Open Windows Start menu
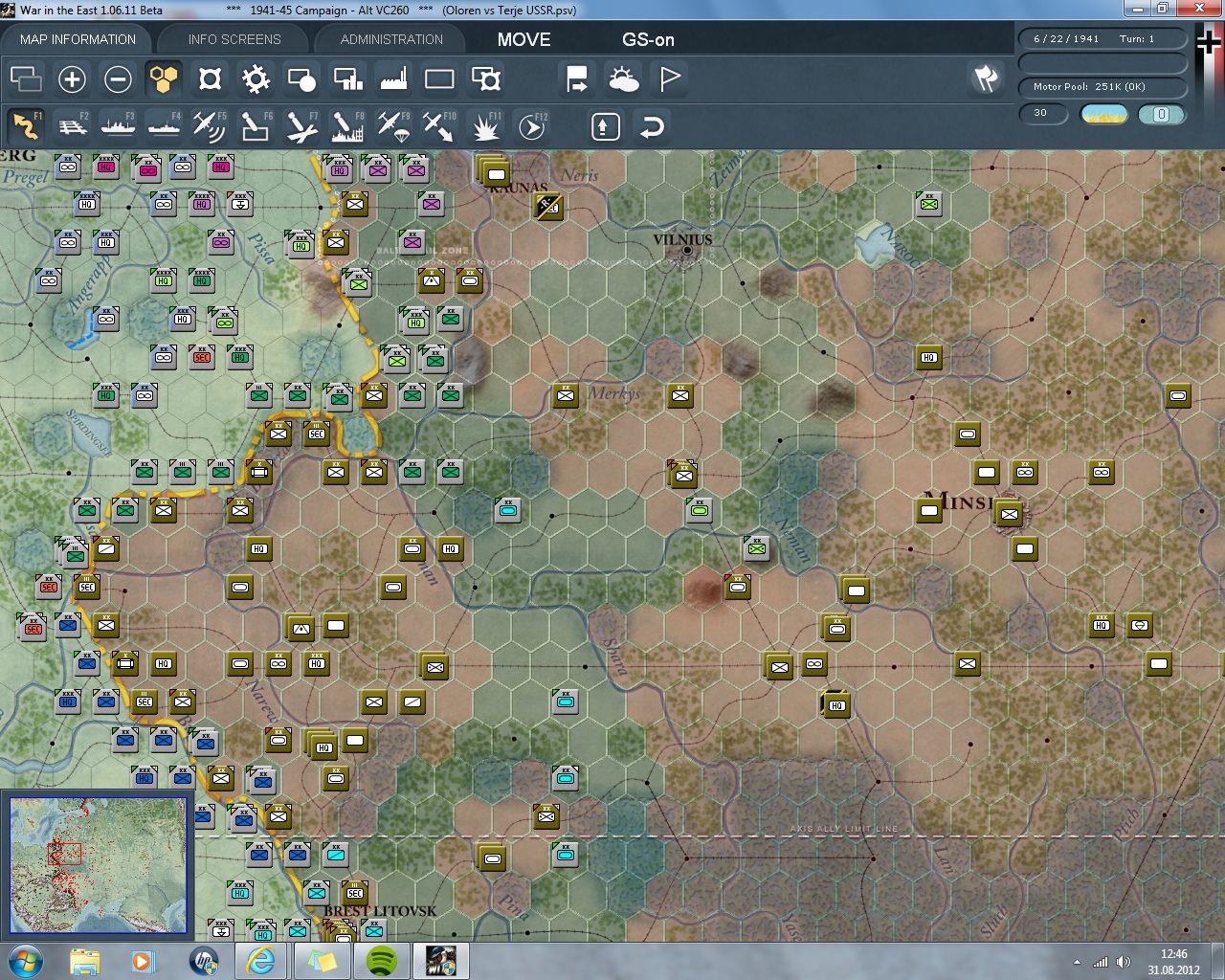The width and height of the screenshot is (1225, 980). (x=26, y=961)
